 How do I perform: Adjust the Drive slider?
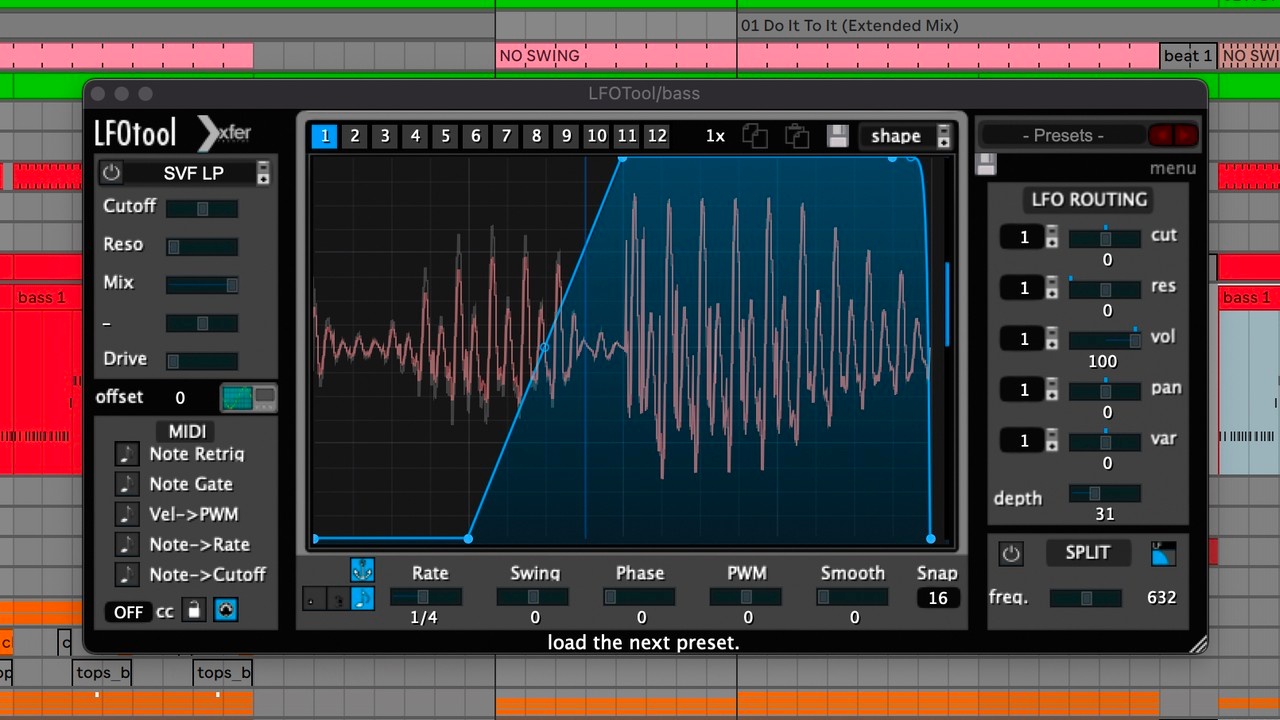(x=202, y=361)
